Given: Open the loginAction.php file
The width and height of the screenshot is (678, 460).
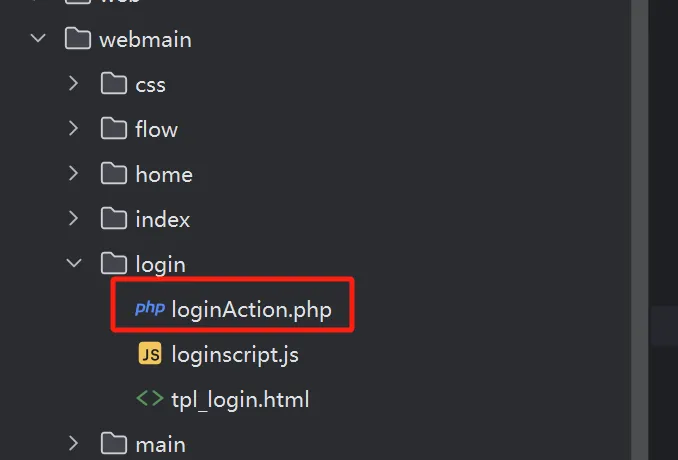Looking at the screenshot, I should point(251,310).
